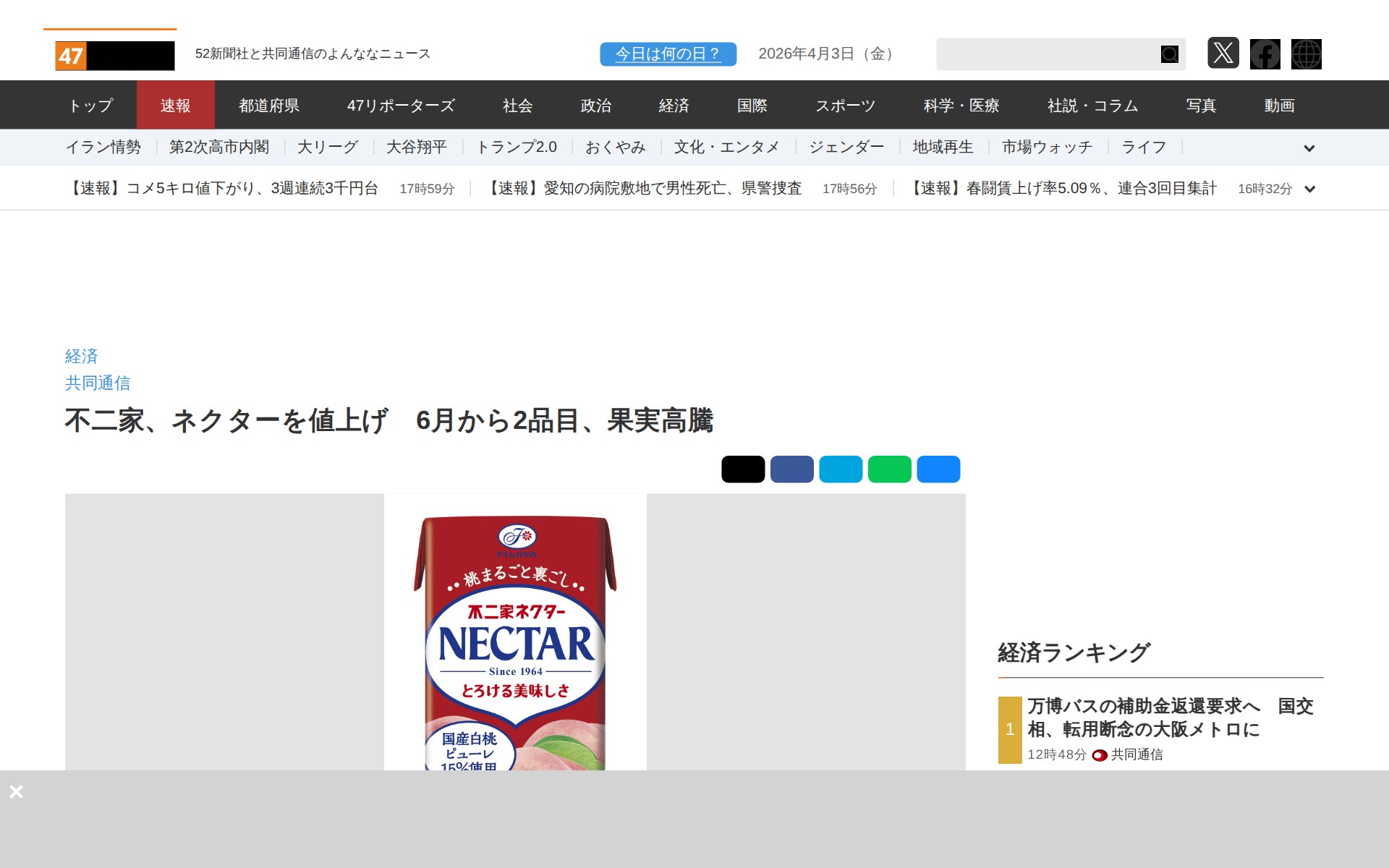The height and width of the screenshot is (868, 1389).
Task: Share the article on LINE with the green button
Action: click(890, 469)
